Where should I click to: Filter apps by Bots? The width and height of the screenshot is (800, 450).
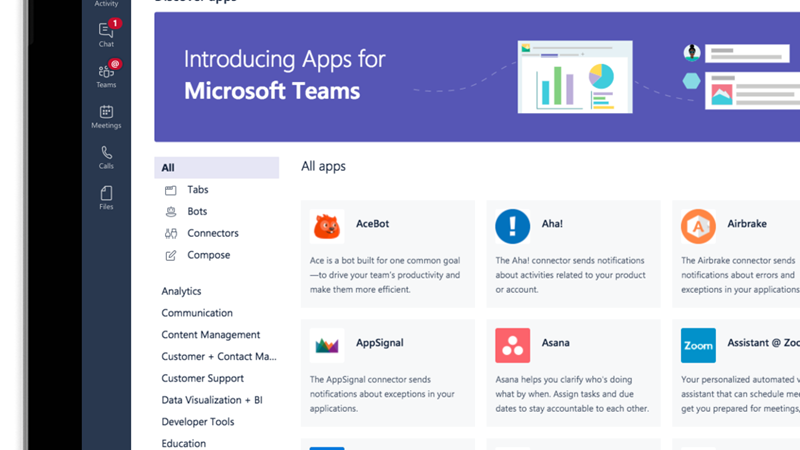[x=197, y=212]
